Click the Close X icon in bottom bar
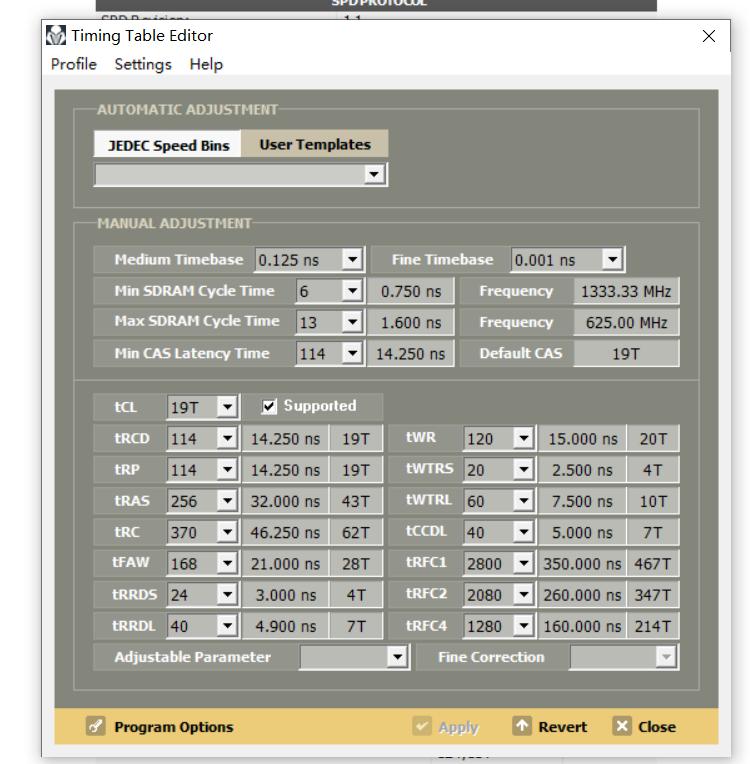 click(x=622, y=726)
